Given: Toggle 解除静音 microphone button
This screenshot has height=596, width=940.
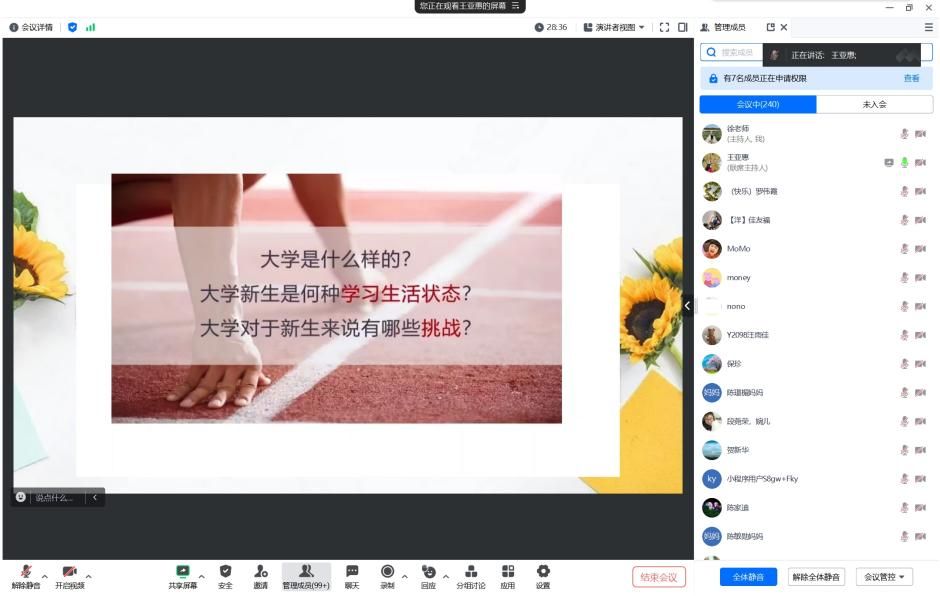Looking at the screenshot, I should click(26, 571).
